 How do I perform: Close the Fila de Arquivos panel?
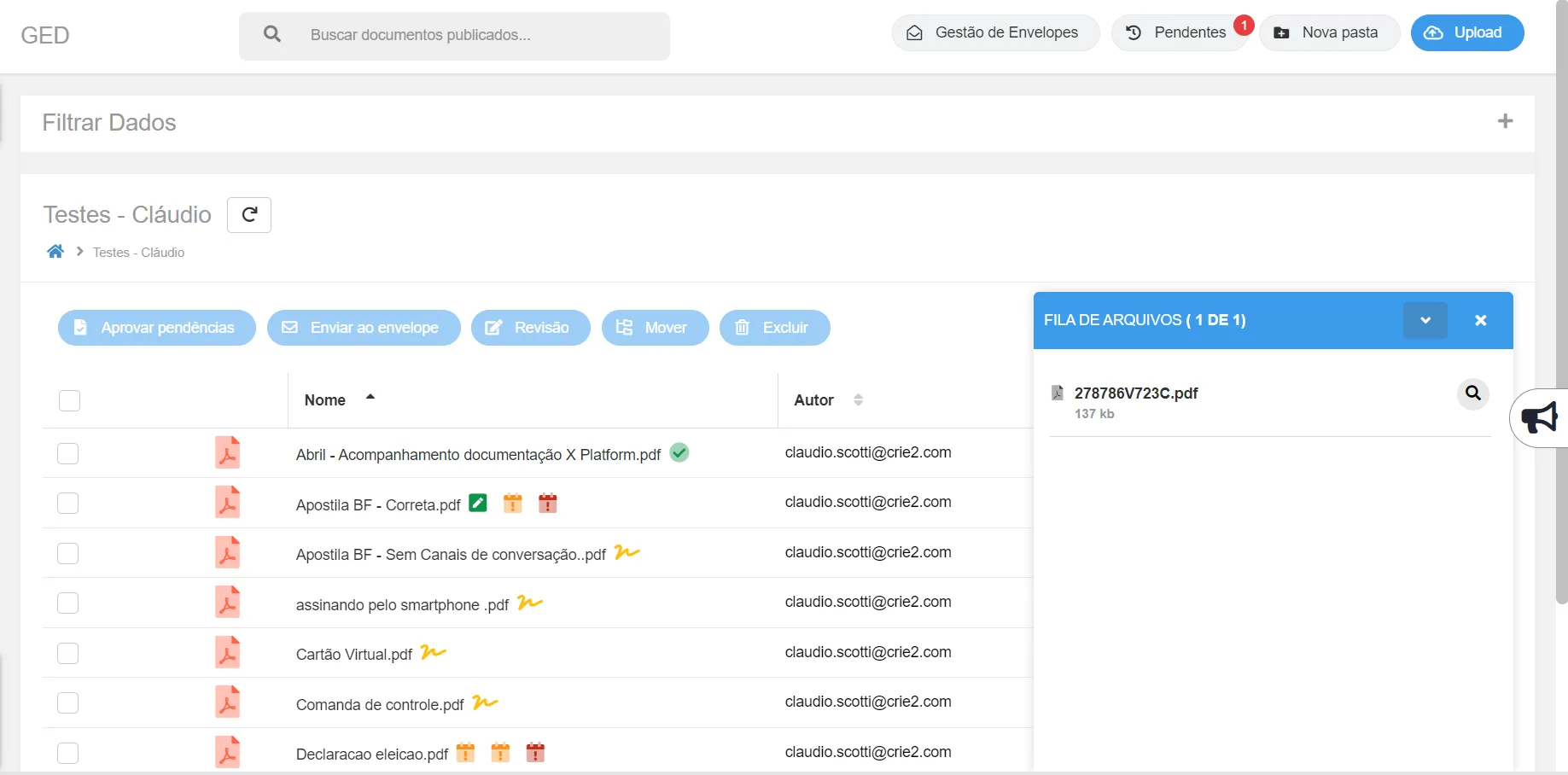point(1481,320)
